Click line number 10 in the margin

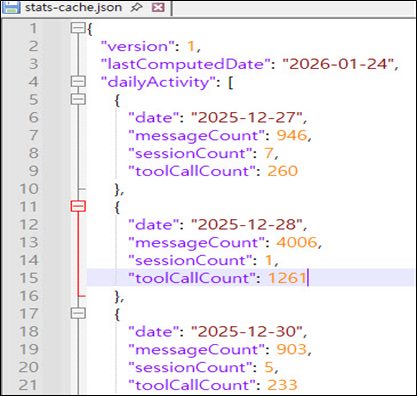click(29, 189)
